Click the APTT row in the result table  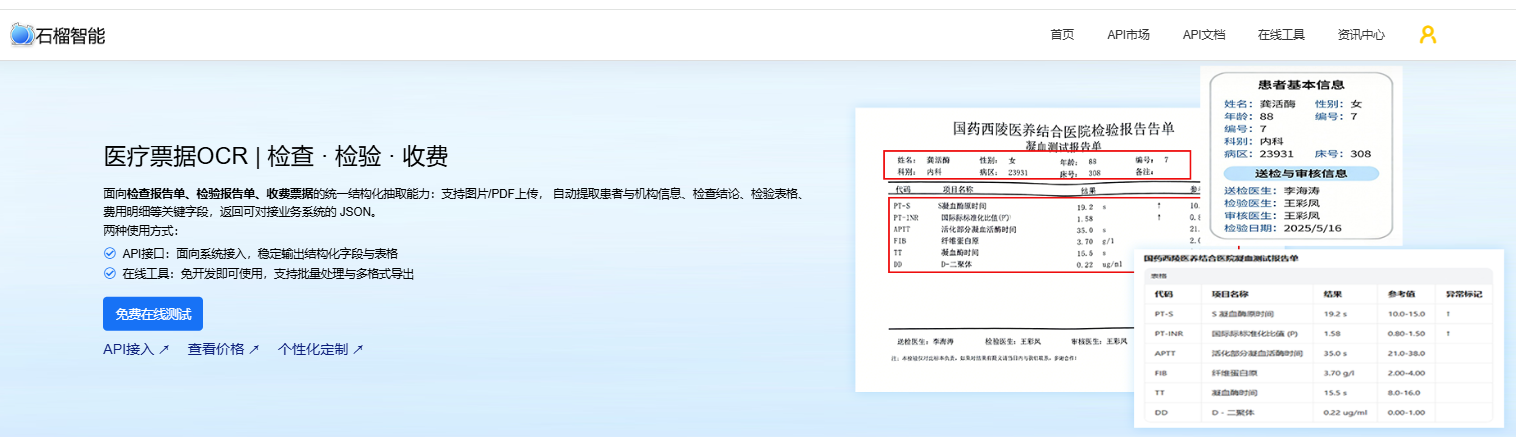(1318, 353)
